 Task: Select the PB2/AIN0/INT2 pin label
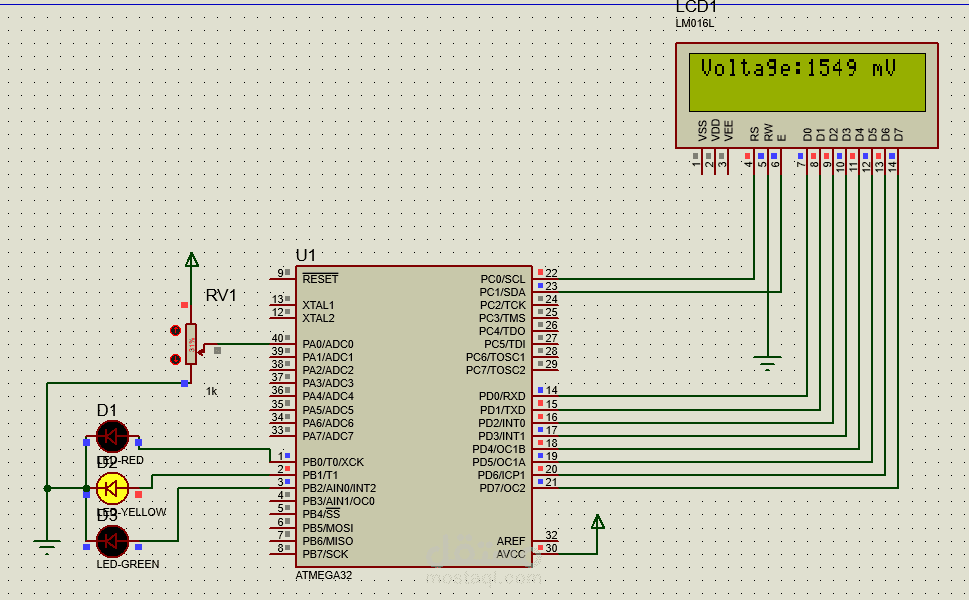coord(339,488)
